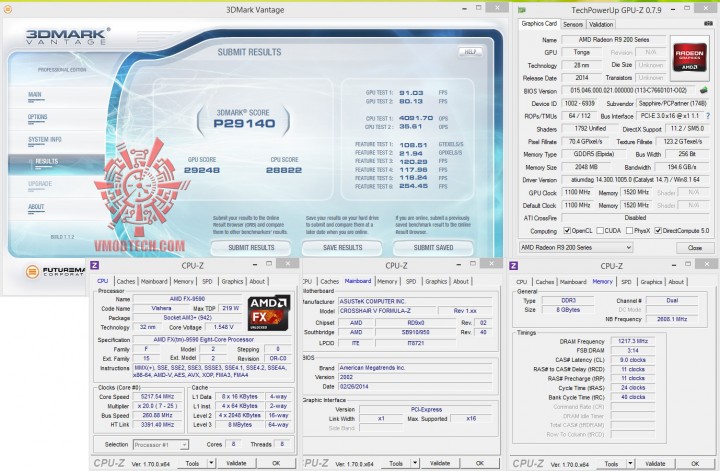Image resolution: width=720 pixels, height=471 pixels.
Task: Click the 3DMark Vantage logo
Action: tap(67, 36)
